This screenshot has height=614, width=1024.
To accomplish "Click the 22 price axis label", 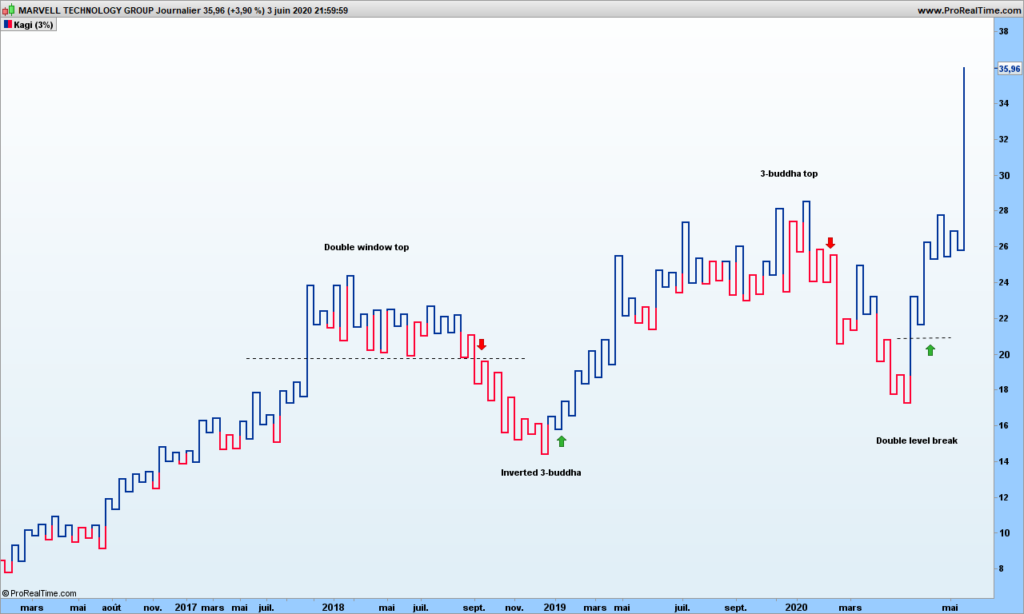I will pyautogui.click(x=1004, y=318).
